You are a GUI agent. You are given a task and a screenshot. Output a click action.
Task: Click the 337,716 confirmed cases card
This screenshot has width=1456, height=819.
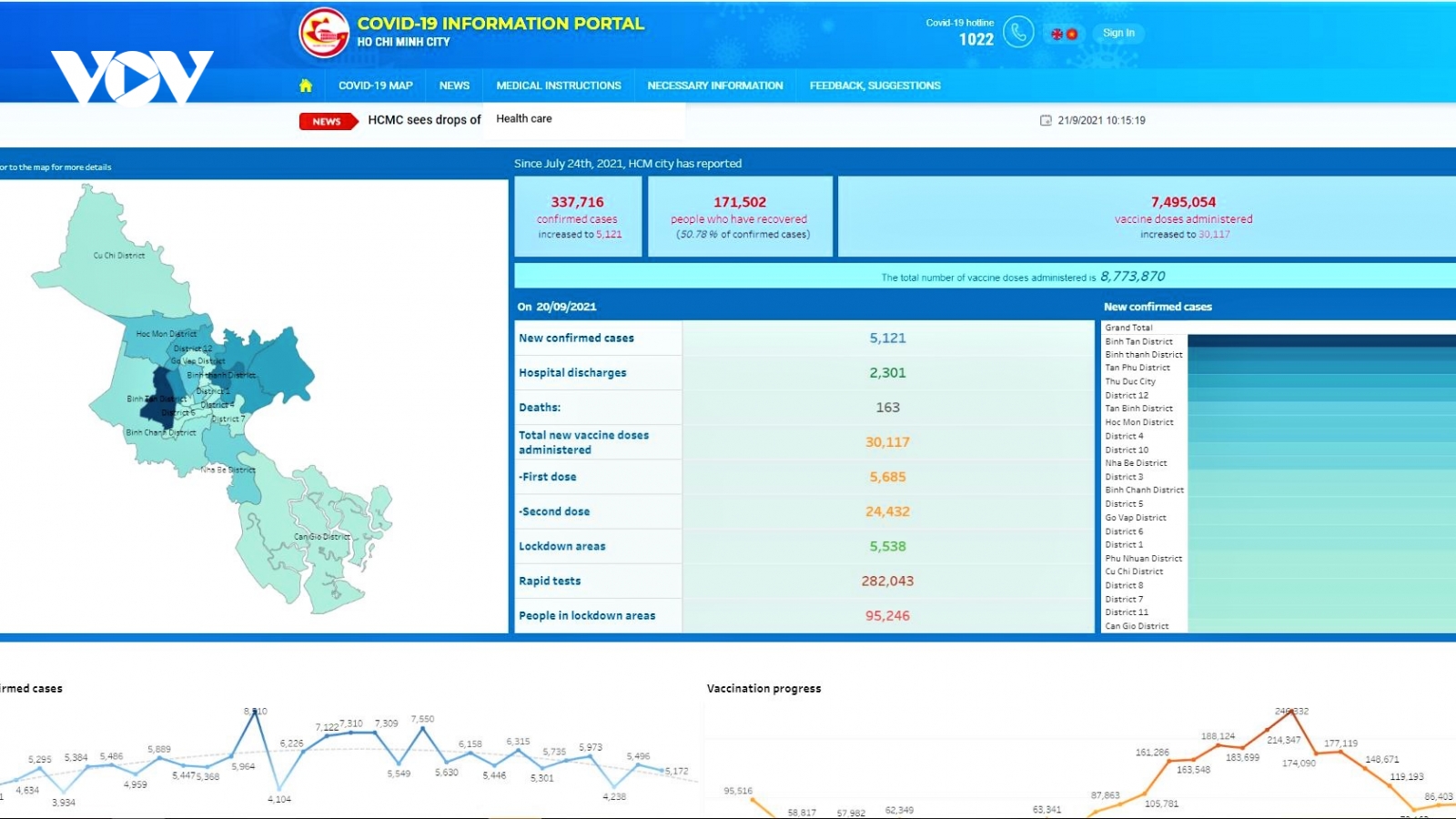[579, 217]
